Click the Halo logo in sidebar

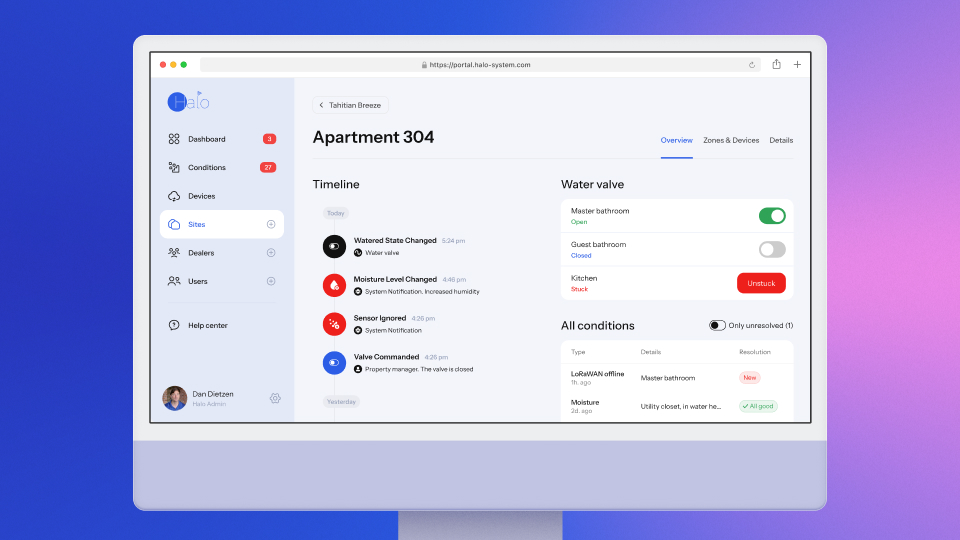pyautogui.click(x=189, y=101)
